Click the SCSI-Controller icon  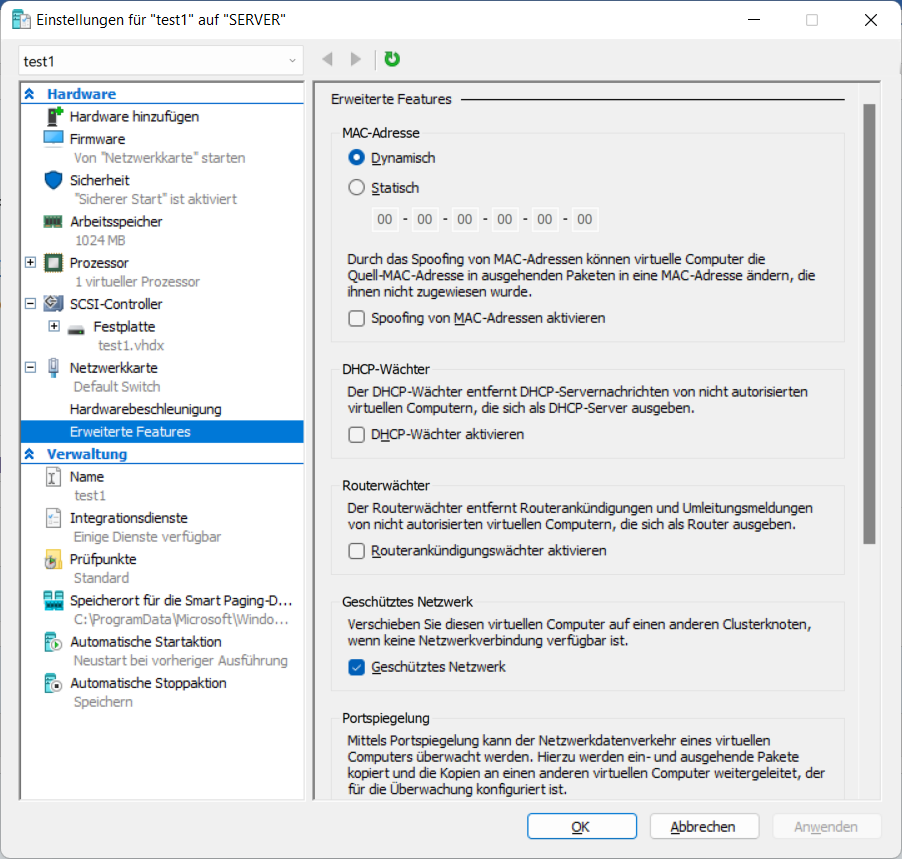(53, 303)
